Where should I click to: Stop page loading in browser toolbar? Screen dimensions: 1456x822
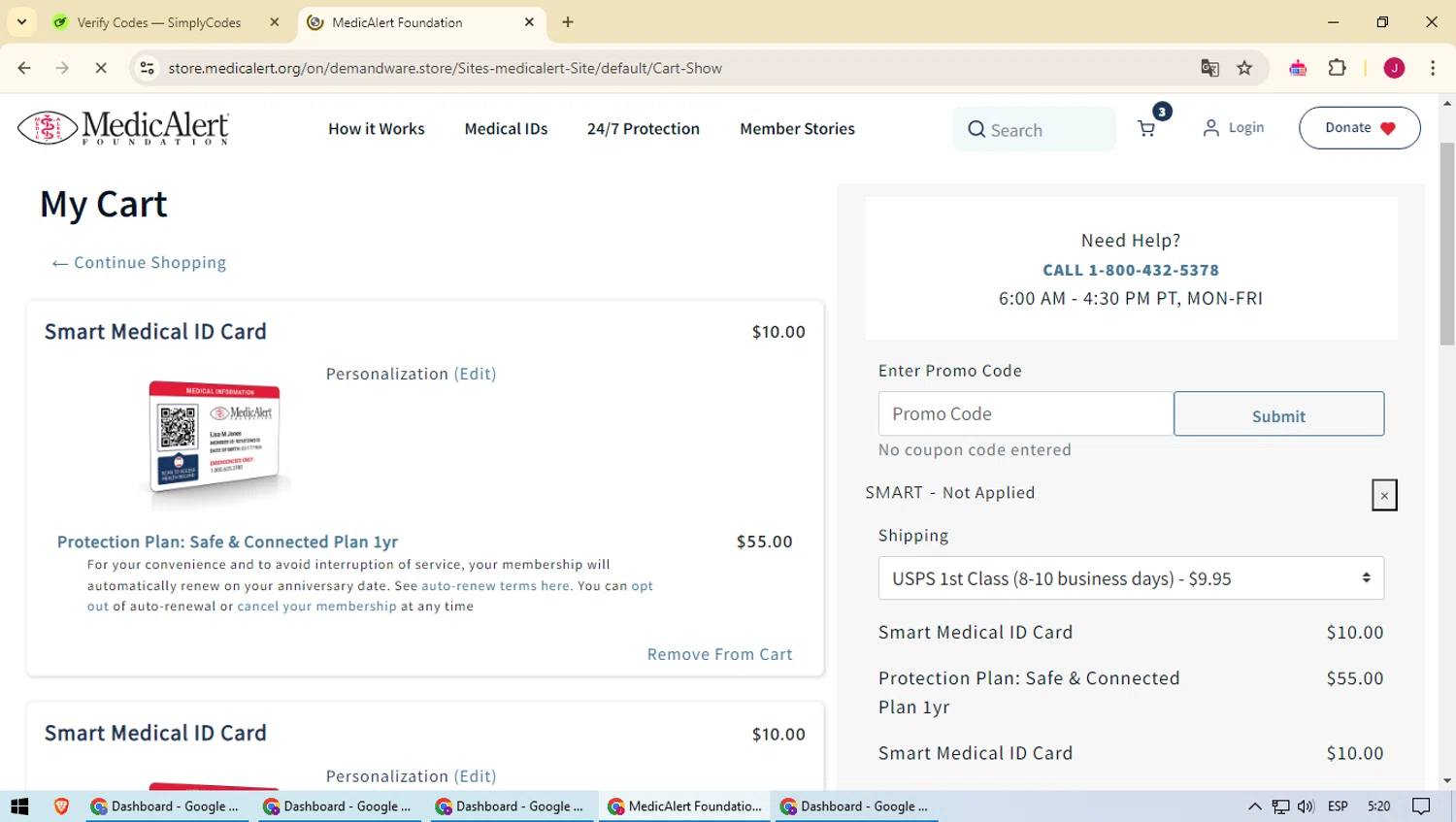pos(101,68)
